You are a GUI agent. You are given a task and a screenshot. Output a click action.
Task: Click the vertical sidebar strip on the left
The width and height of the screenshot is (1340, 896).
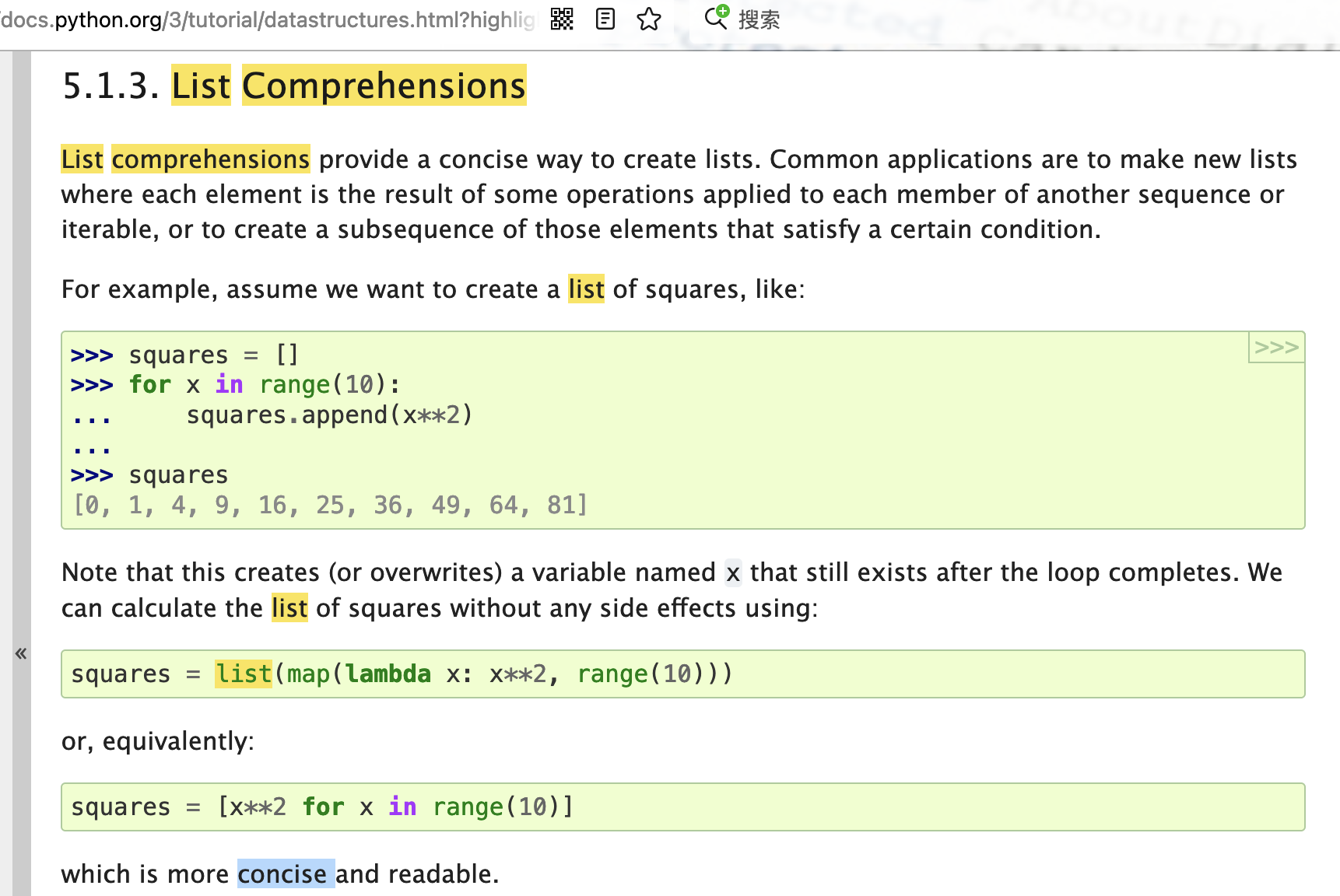coord(22,473)
